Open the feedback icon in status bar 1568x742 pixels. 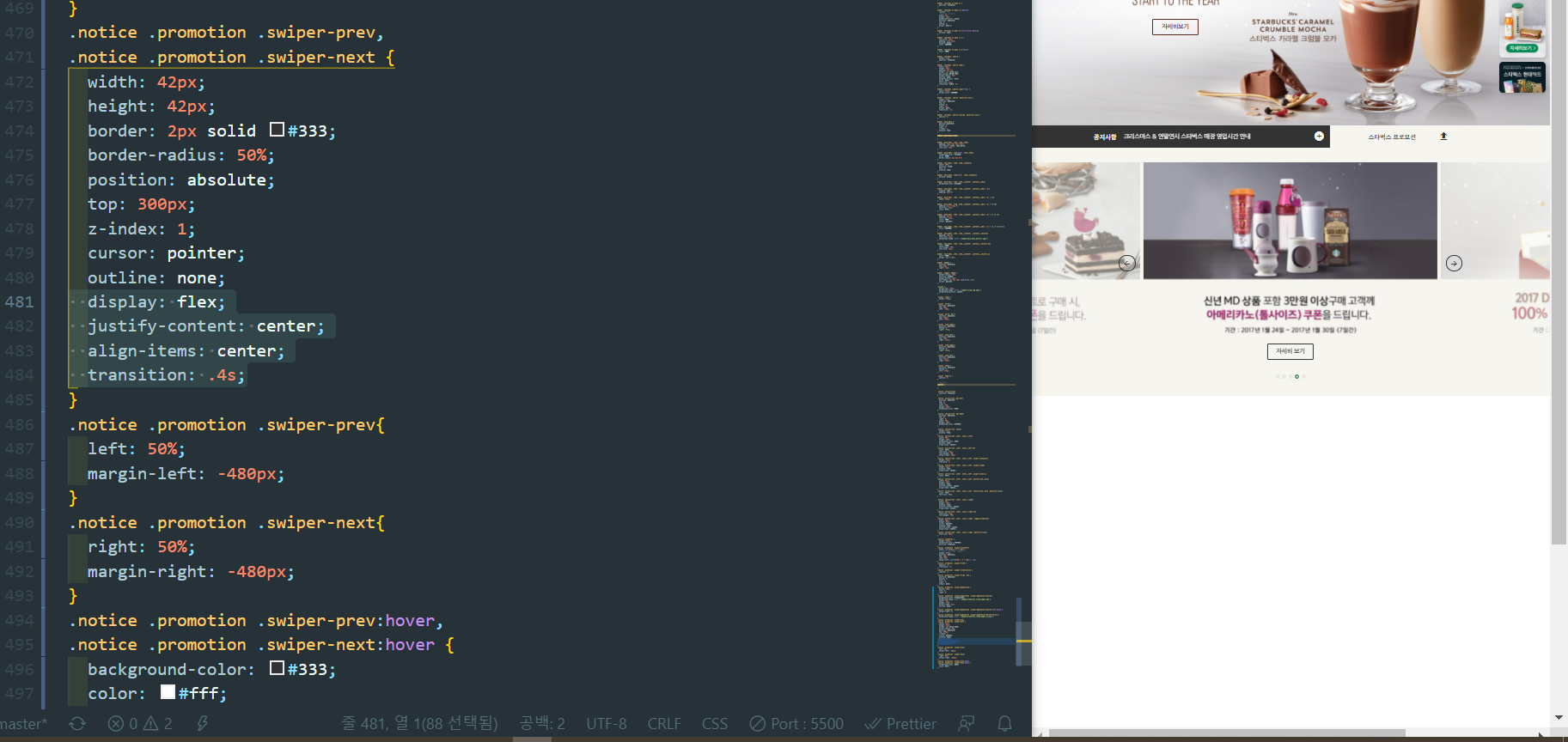(x=967, y=724)
